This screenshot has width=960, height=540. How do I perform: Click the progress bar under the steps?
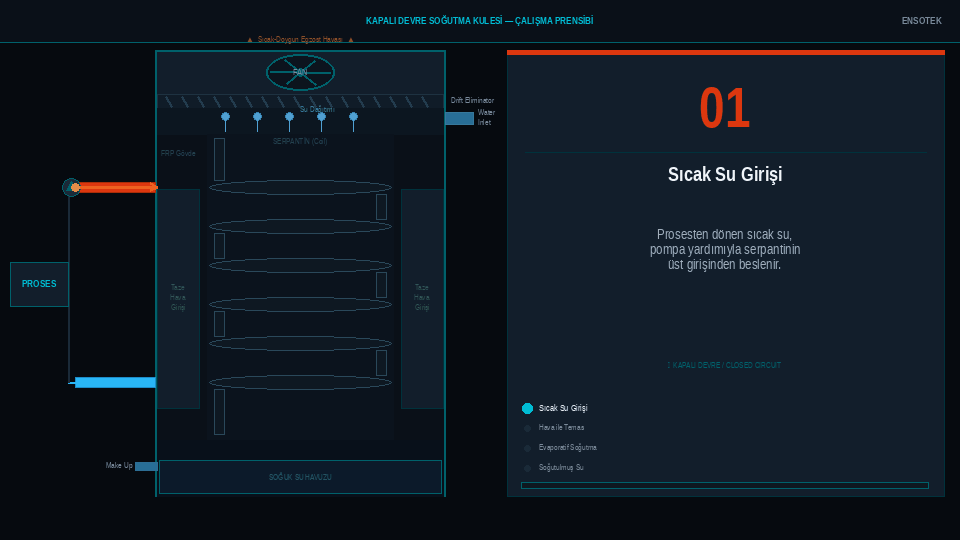click(724, 486)
